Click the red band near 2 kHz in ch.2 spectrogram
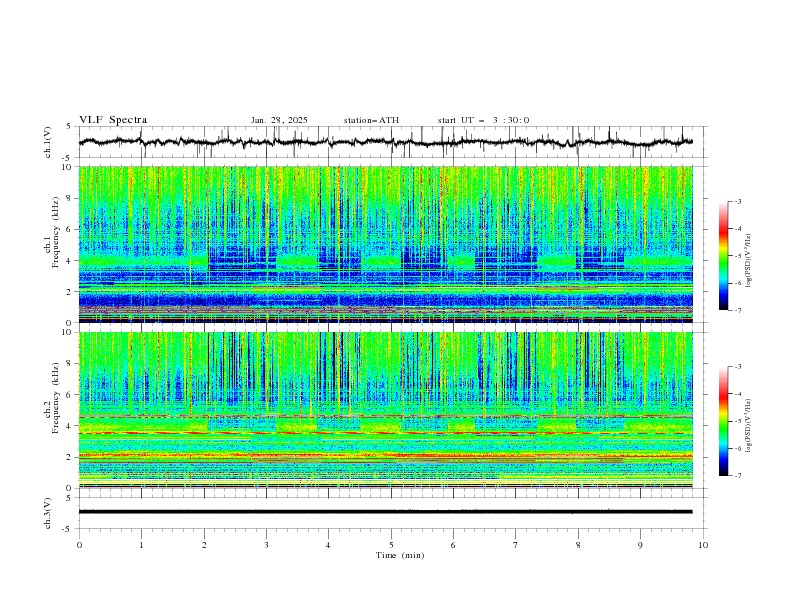 [x=386, y=456]
